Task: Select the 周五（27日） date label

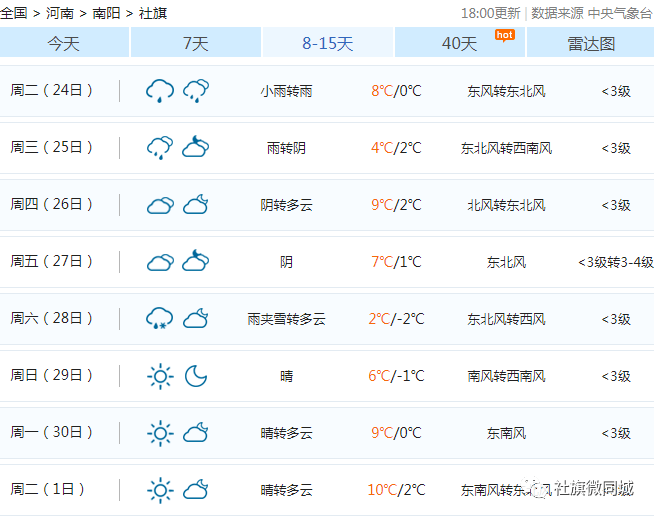Action: click(51, 261)
